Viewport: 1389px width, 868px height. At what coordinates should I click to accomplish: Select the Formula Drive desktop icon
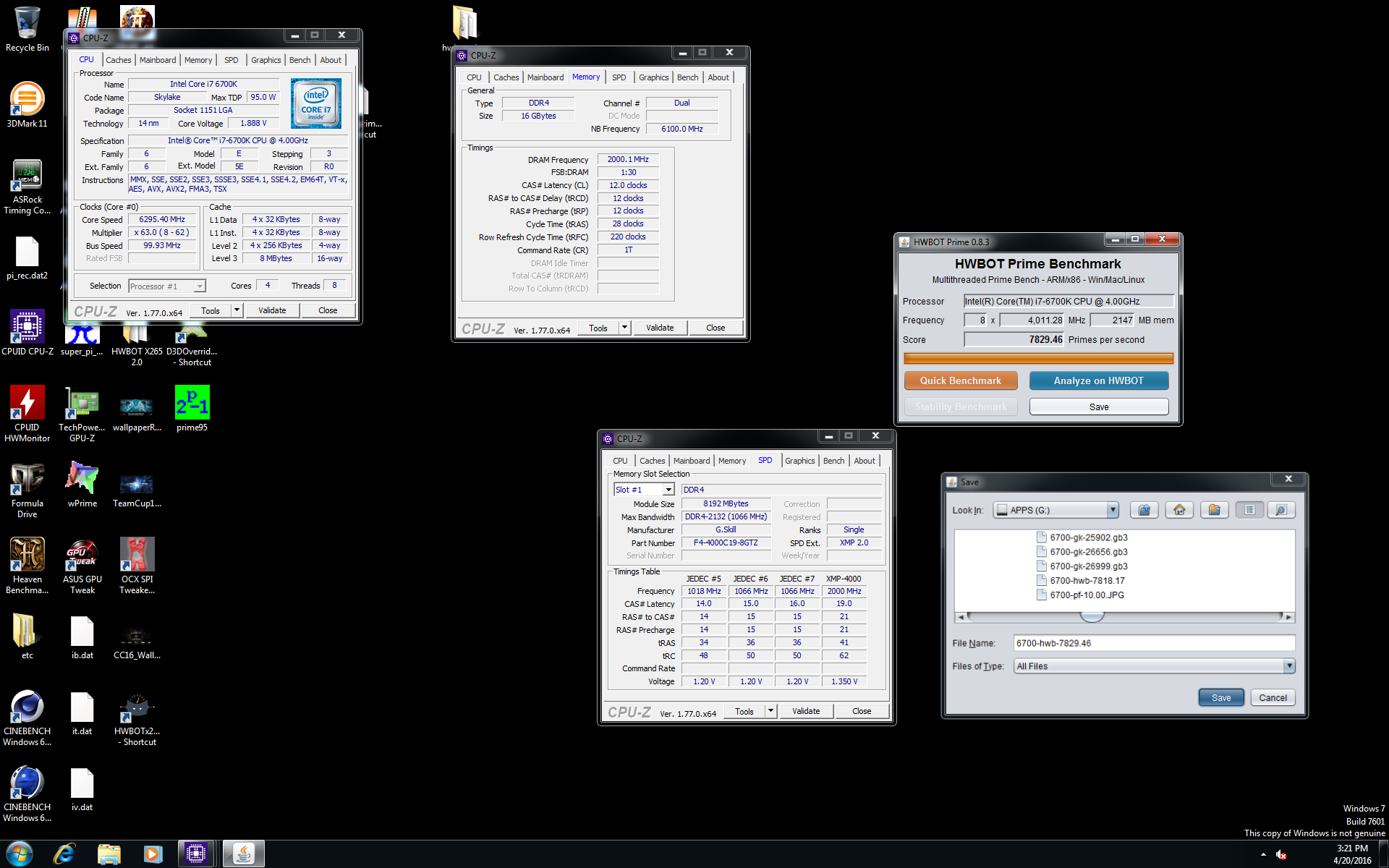27,490
